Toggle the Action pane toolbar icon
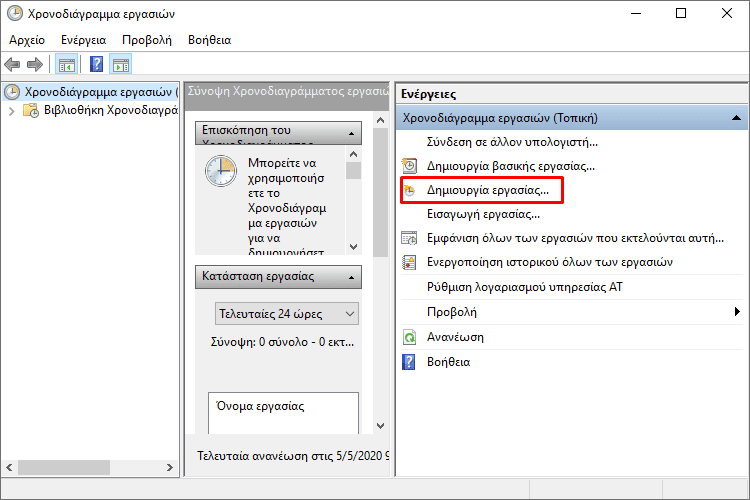 pos(121,65)
